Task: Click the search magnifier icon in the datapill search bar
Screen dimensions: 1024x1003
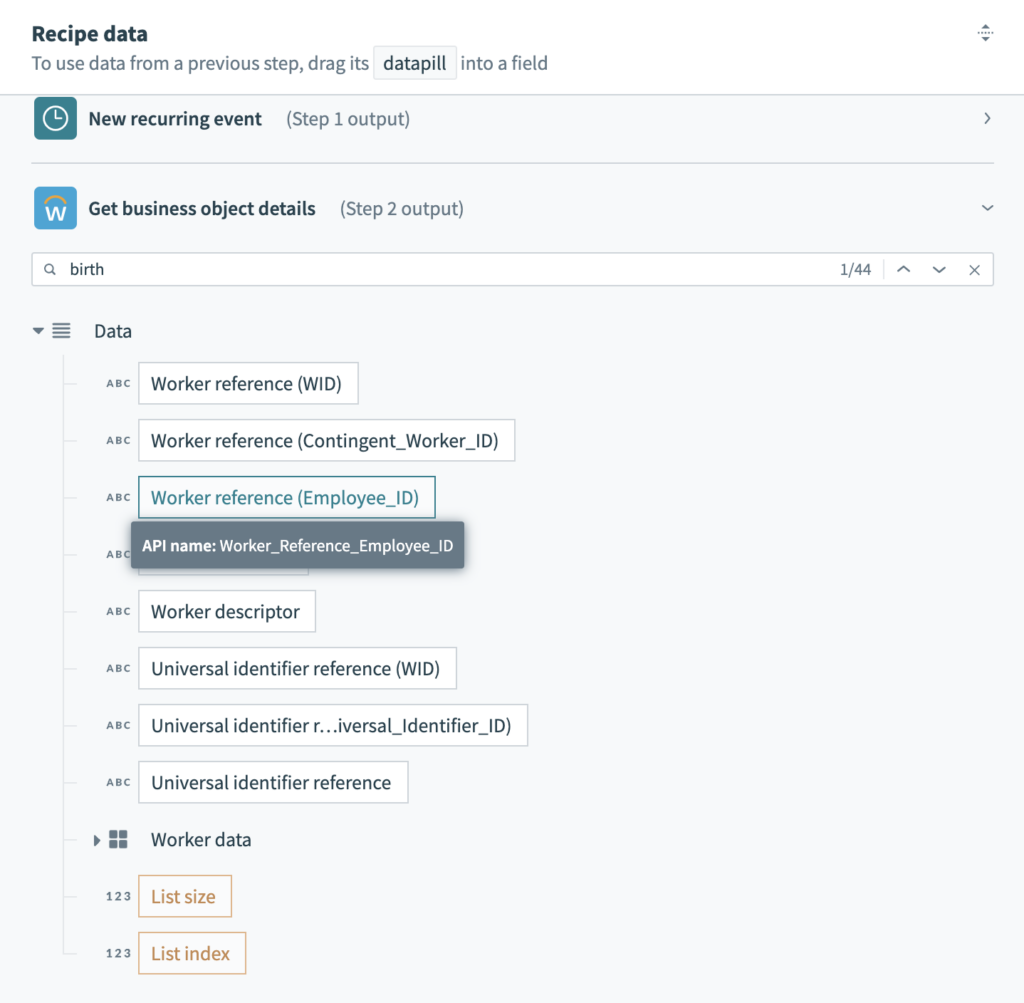Action: [49, 268]
